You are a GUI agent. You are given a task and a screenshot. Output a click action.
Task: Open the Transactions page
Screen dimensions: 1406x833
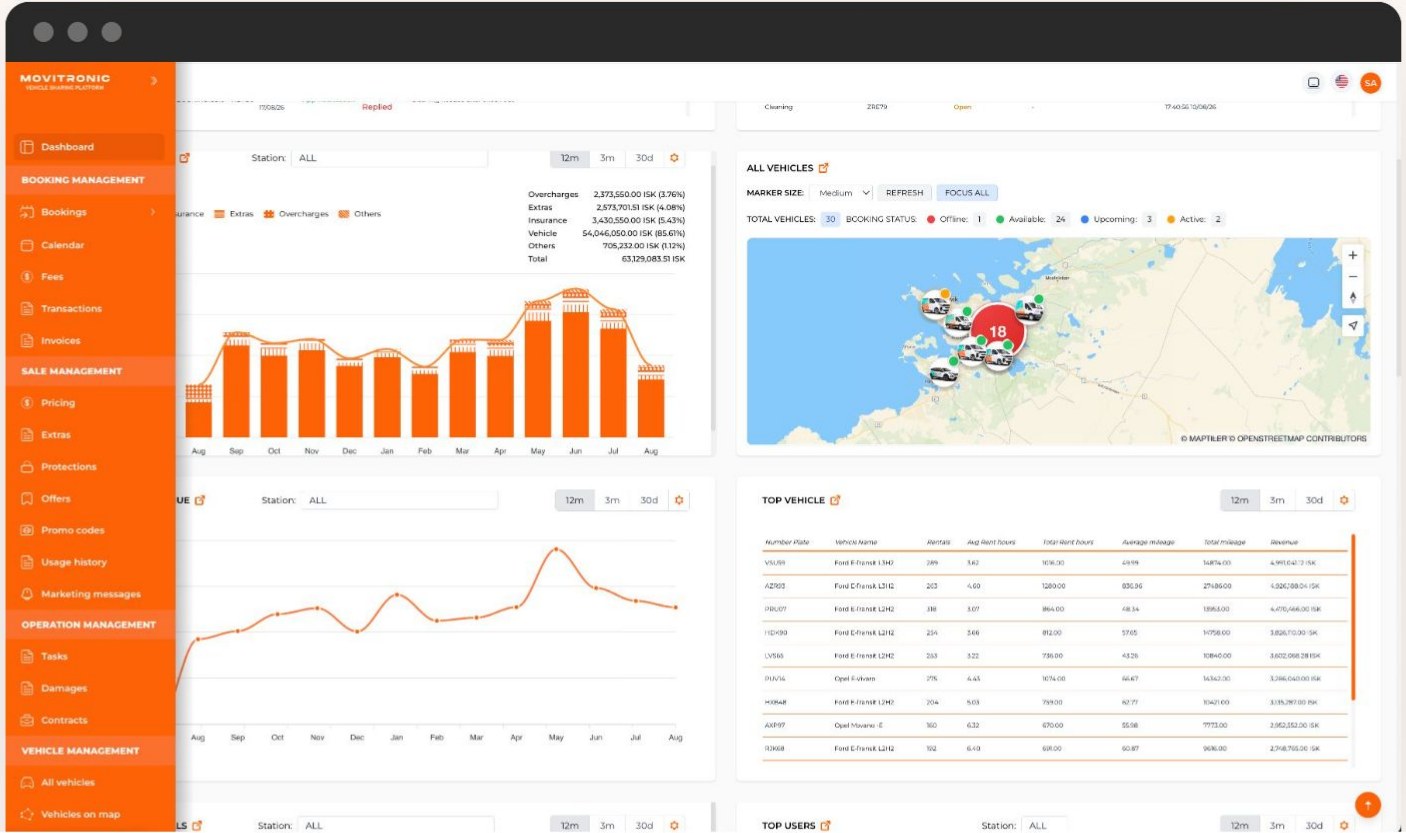coord(71,309)
